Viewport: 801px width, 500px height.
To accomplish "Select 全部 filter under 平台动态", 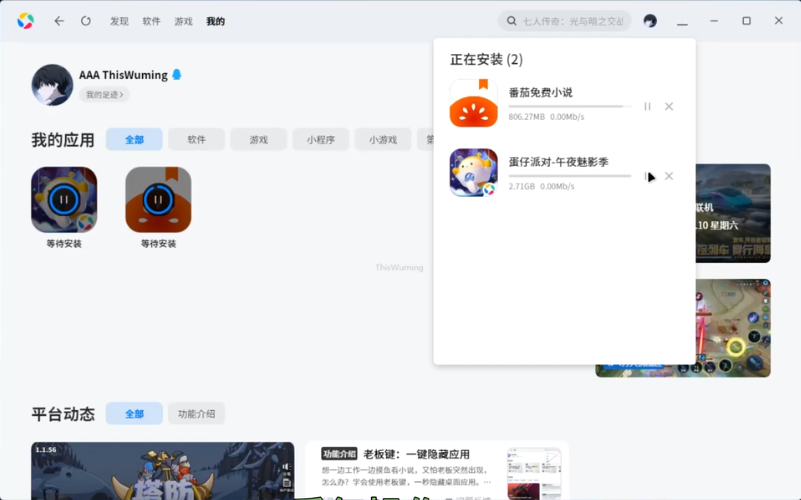I will pos(134,414).
